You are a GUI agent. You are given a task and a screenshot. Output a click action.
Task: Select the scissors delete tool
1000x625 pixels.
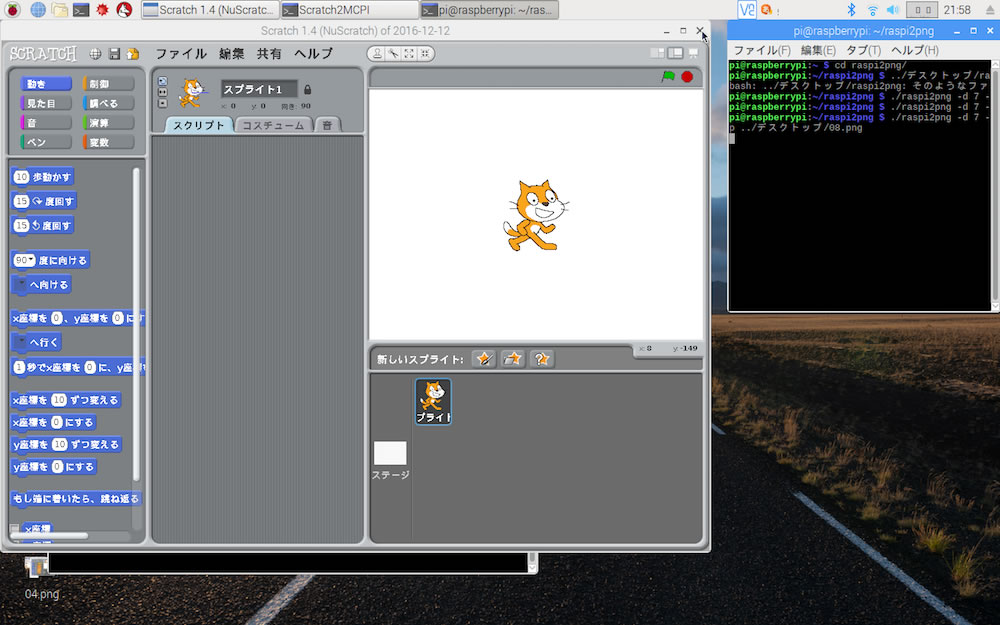click(393, 54)
